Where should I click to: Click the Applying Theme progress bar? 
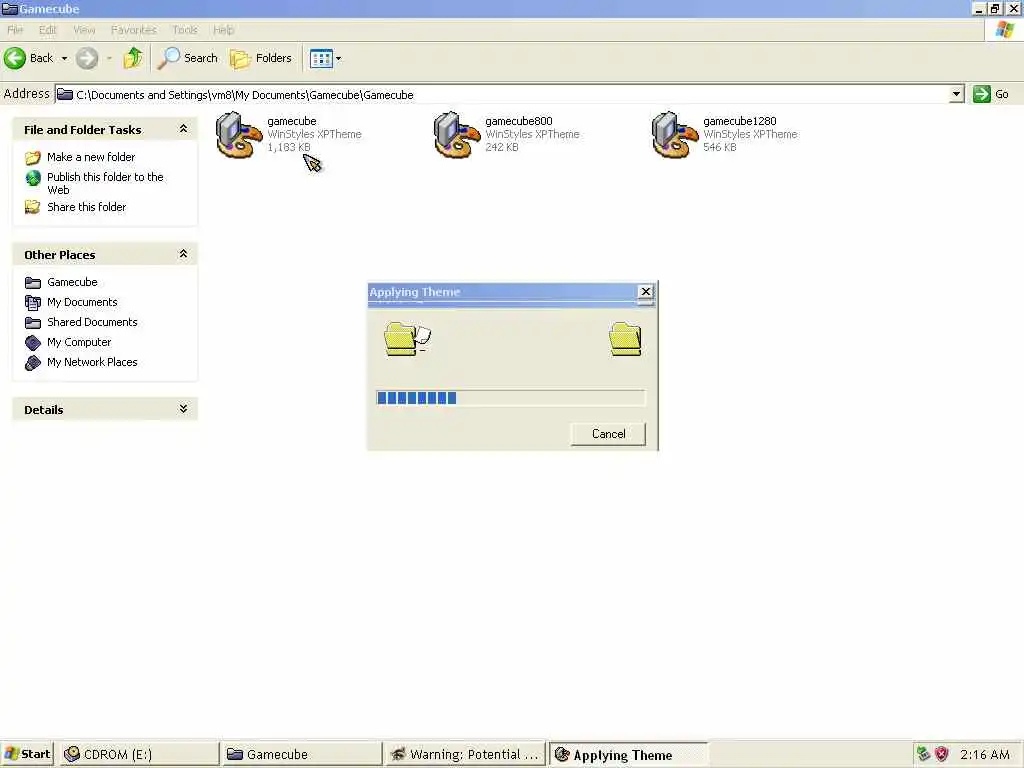[x=511, y=398]
